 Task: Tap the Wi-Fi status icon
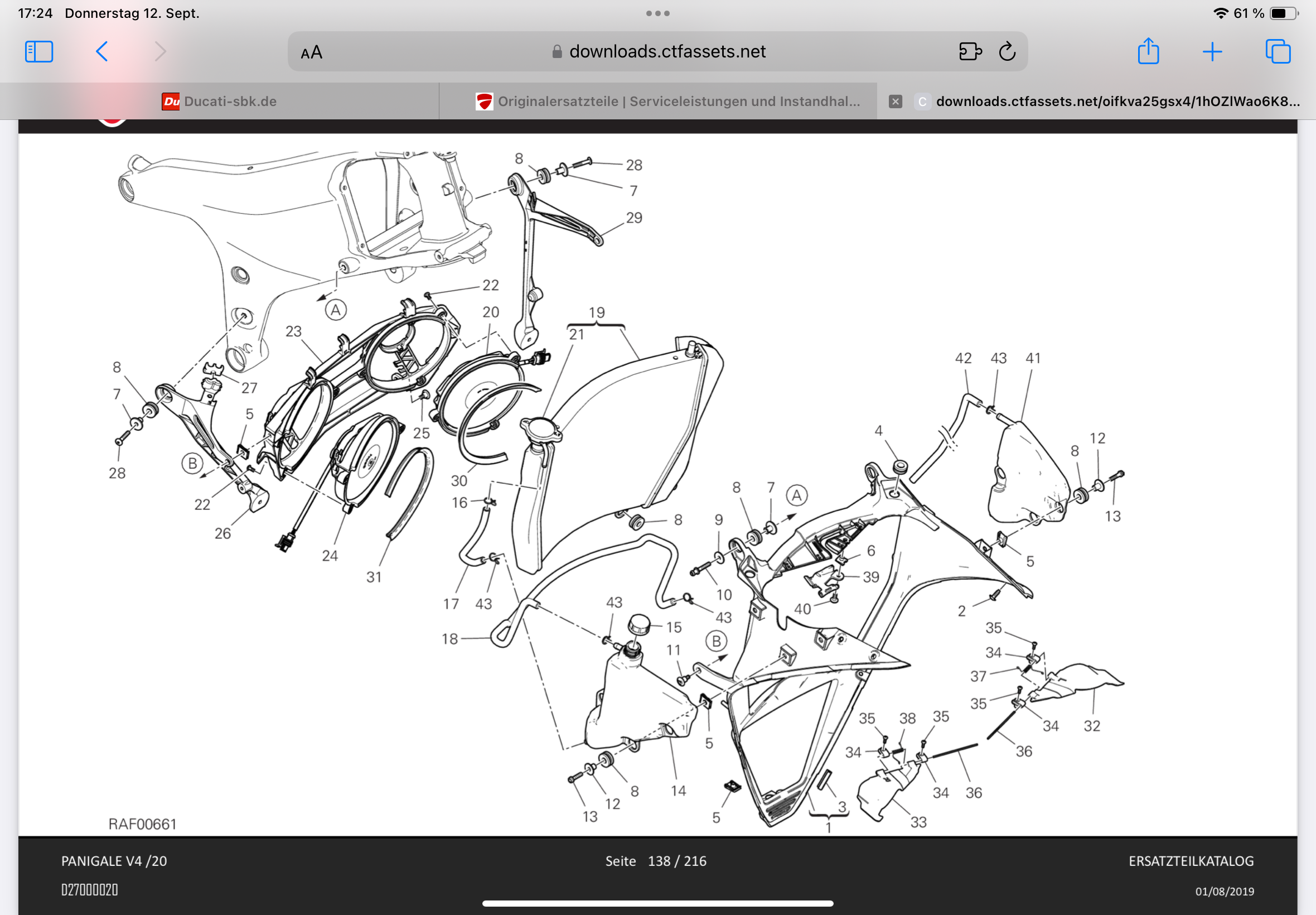[x=1221, y=13]
